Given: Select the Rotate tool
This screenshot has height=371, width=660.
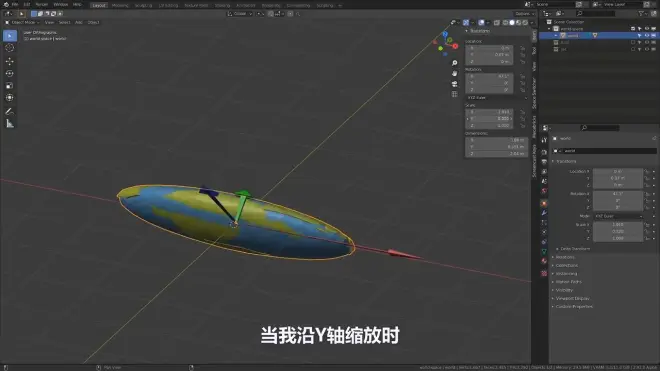Looking at the screenshot, I should (10, 73).
